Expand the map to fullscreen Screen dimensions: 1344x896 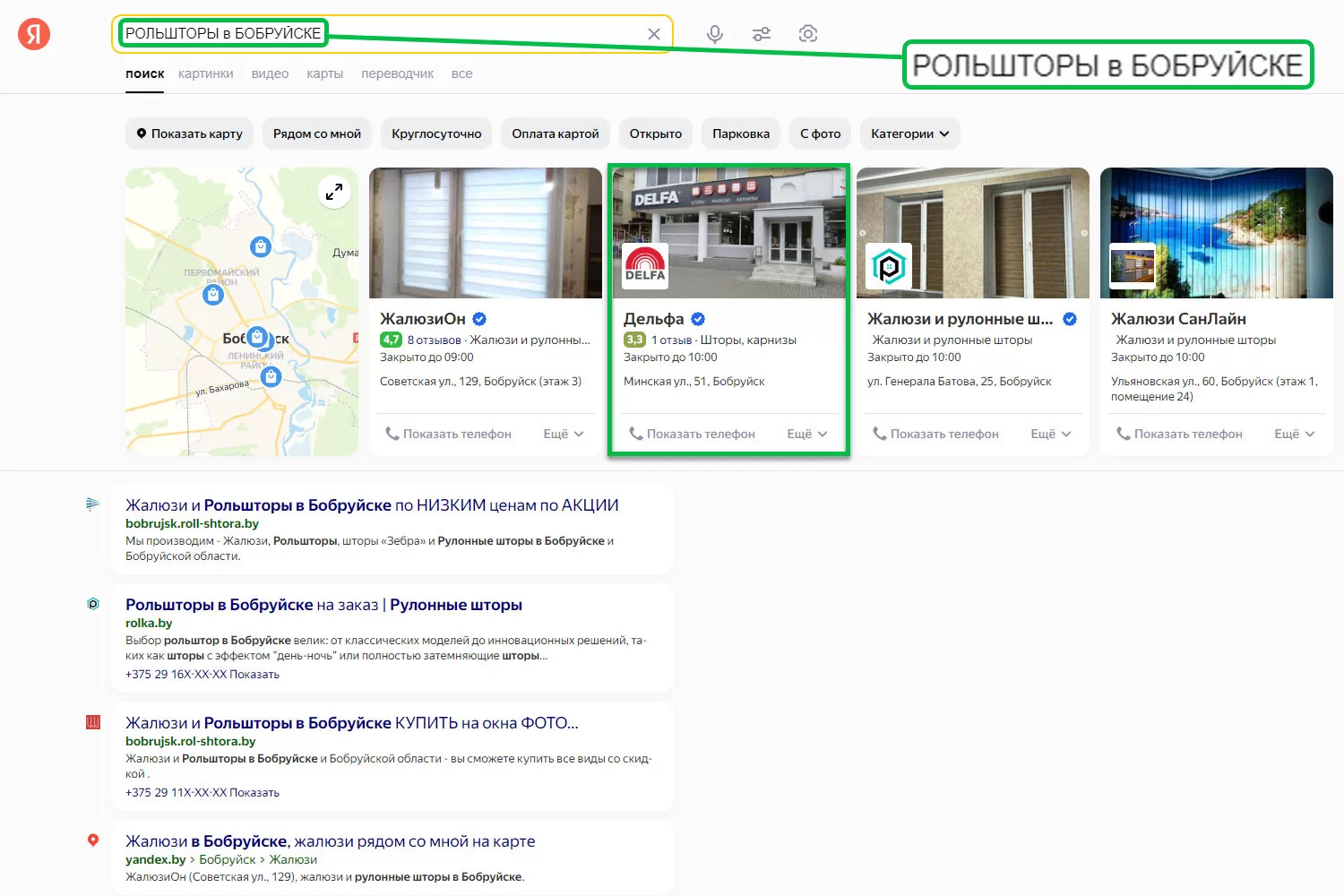point(334,192)
